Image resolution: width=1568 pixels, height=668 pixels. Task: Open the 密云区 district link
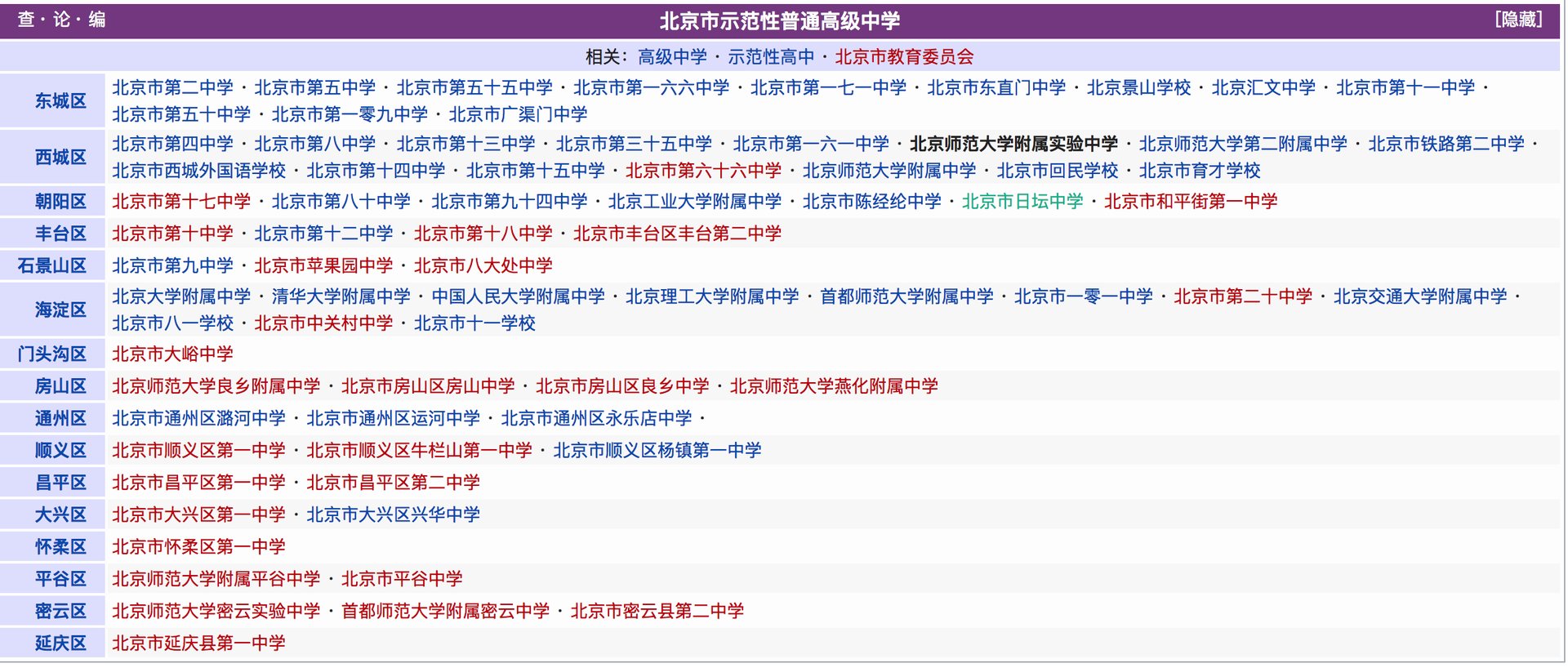point(60,612)
